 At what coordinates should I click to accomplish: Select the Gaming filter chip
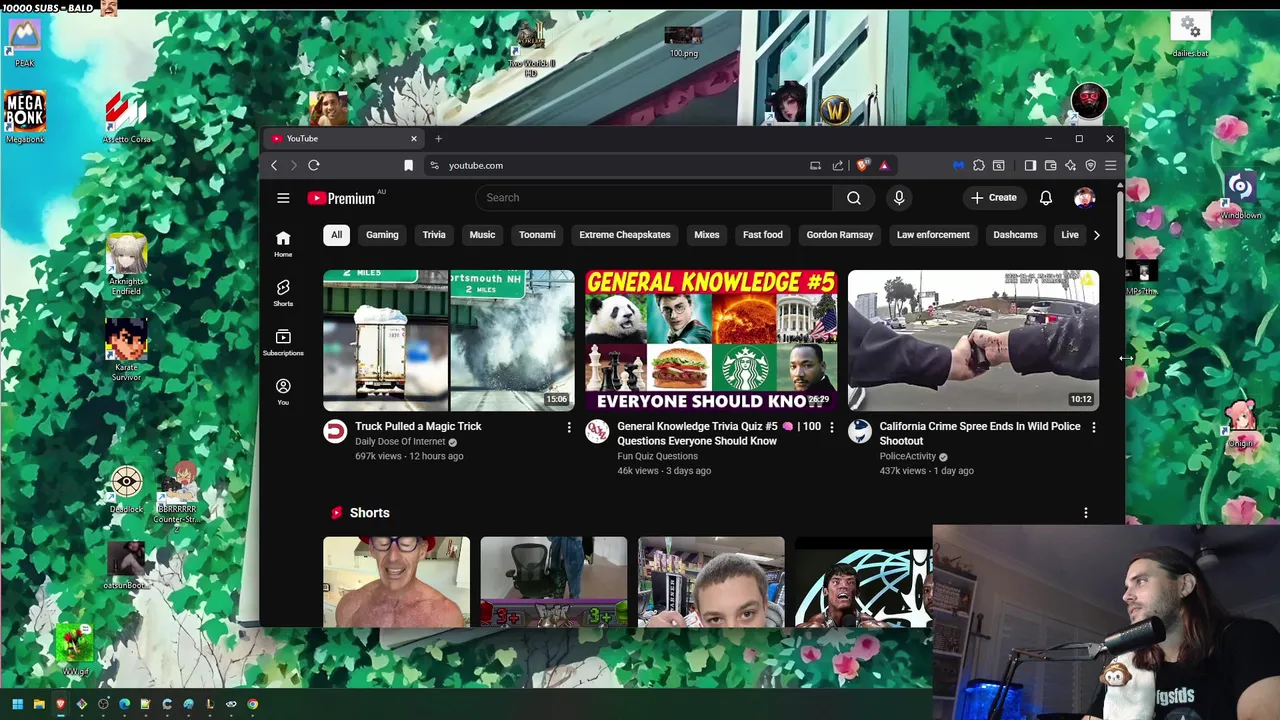click(x=382, y=235)
